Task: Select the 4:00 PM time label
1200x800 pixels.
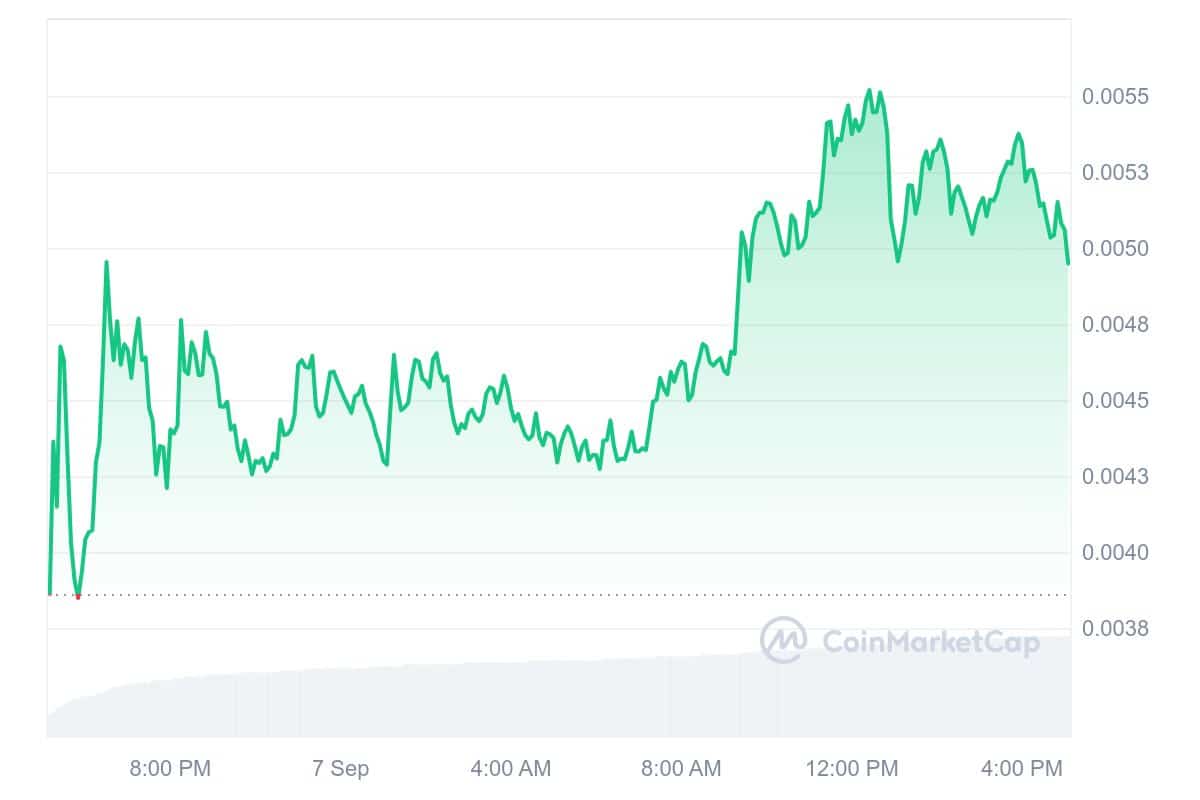Action: (x=1022, y=769)
